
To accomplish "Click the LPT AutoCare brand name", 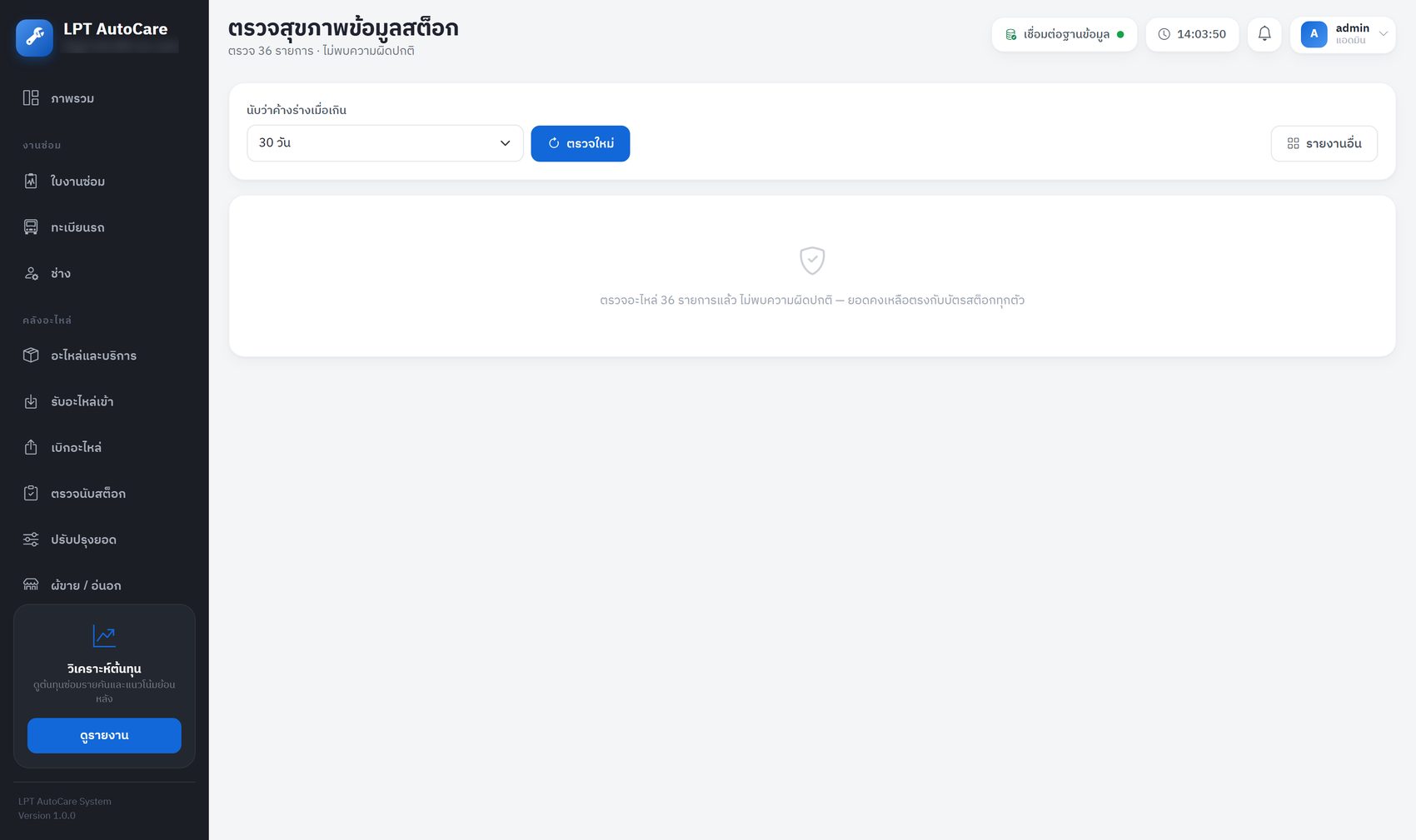I will click(116, 29).
